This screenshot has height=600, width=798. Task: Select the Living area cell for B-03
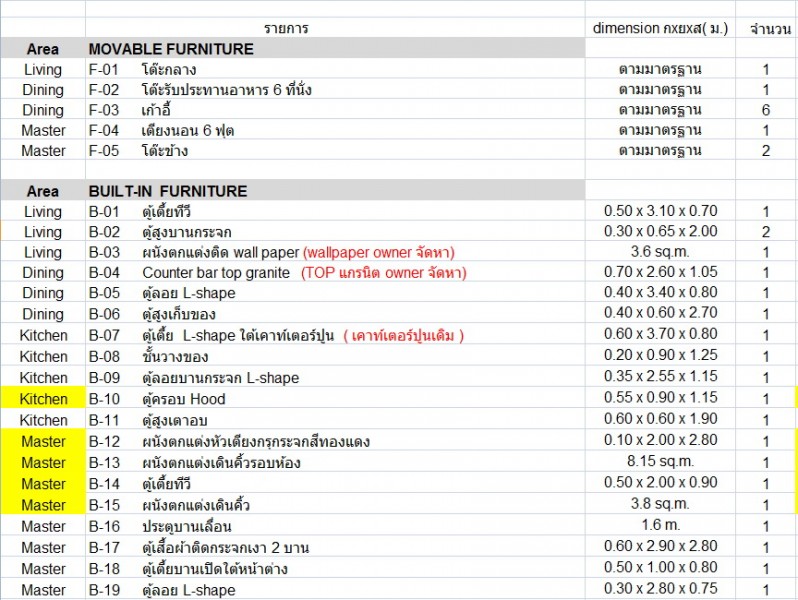[x=43, y=252]
